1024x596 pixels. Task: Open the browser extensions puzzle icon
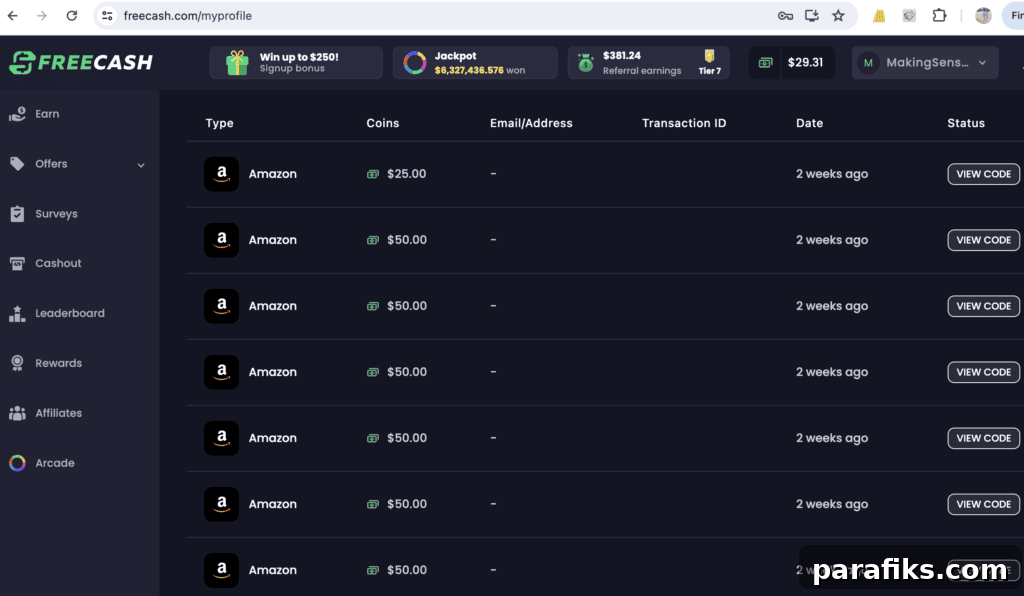coord(939,16)
